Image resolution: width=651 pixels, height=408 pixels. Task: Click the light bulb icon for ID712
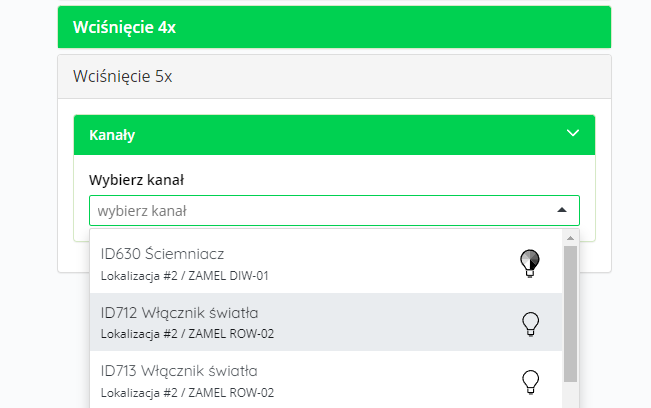[x=530, y=324]
